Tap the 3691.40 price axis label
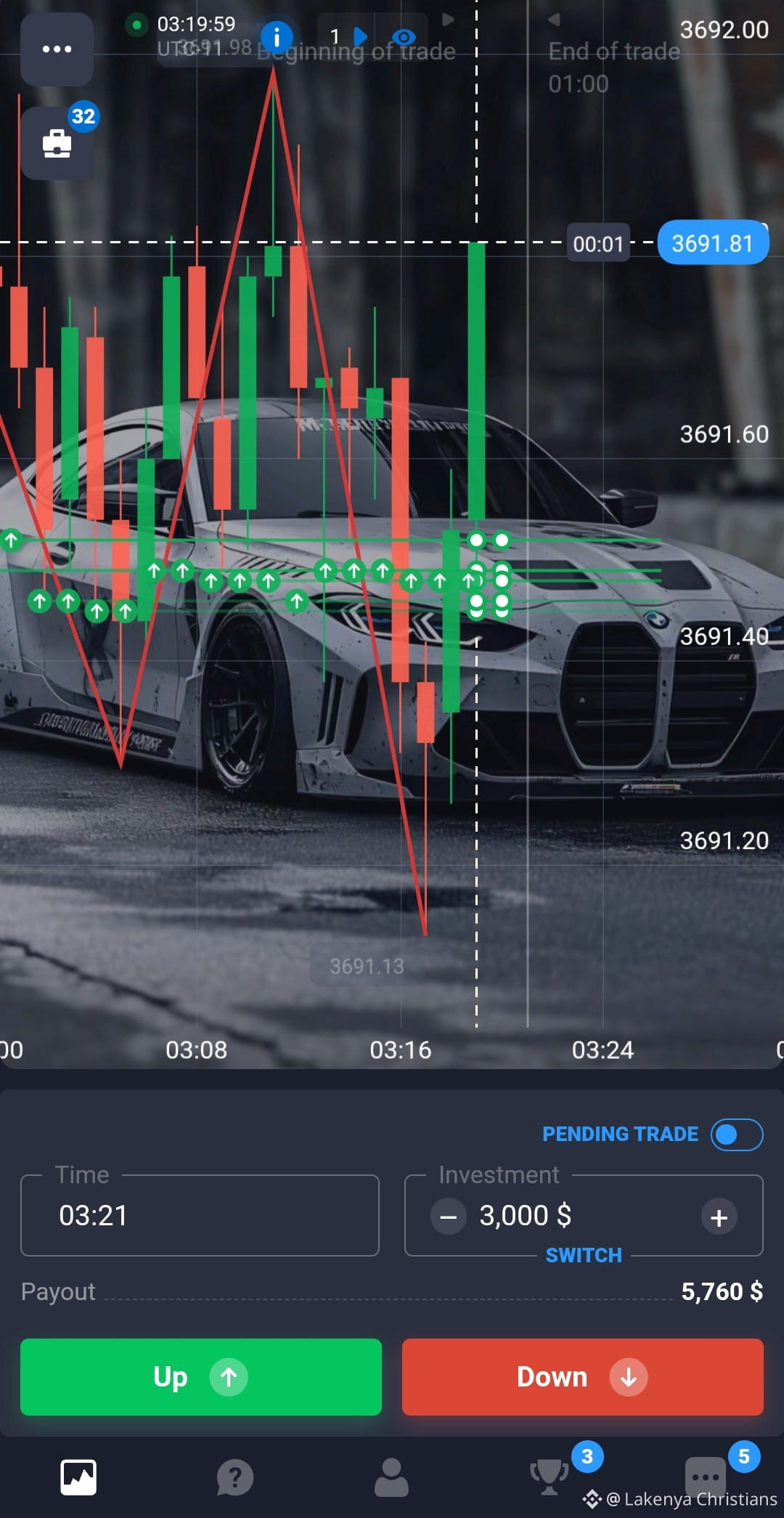This screenshot has width=784, height=1518. click(x=724, y=637)
